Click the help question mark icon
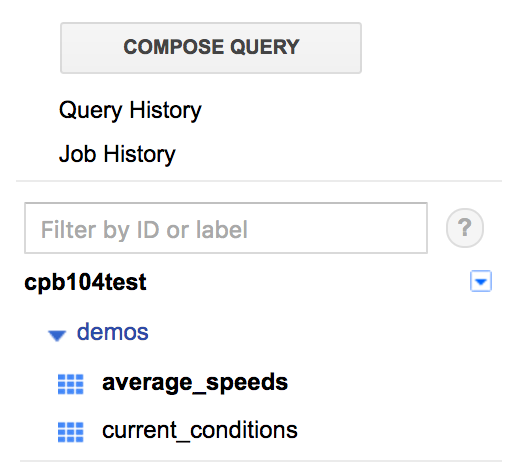Image resolution: width=514 pixels, height=474 pixels. click(465, 228)
